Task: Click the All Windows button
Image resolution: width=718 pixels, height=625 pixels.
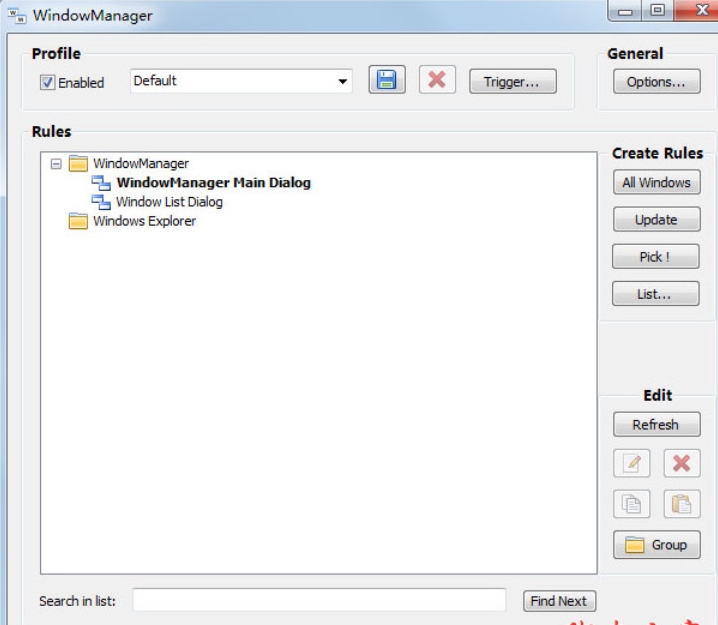Action: point(657,182)
